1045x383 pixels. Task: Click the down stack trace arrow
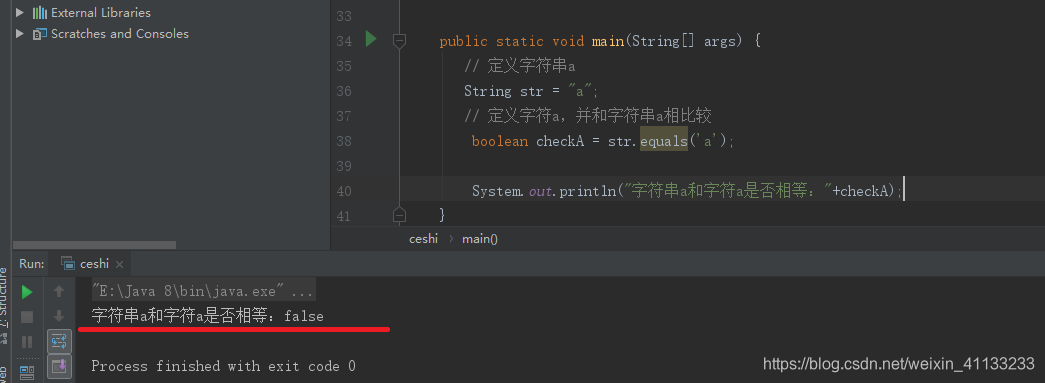click(59, 316)
